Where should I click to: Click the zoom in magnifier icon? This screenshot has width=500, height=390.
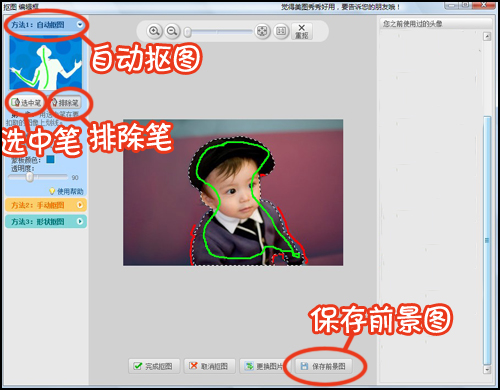(x=154, y=31)
